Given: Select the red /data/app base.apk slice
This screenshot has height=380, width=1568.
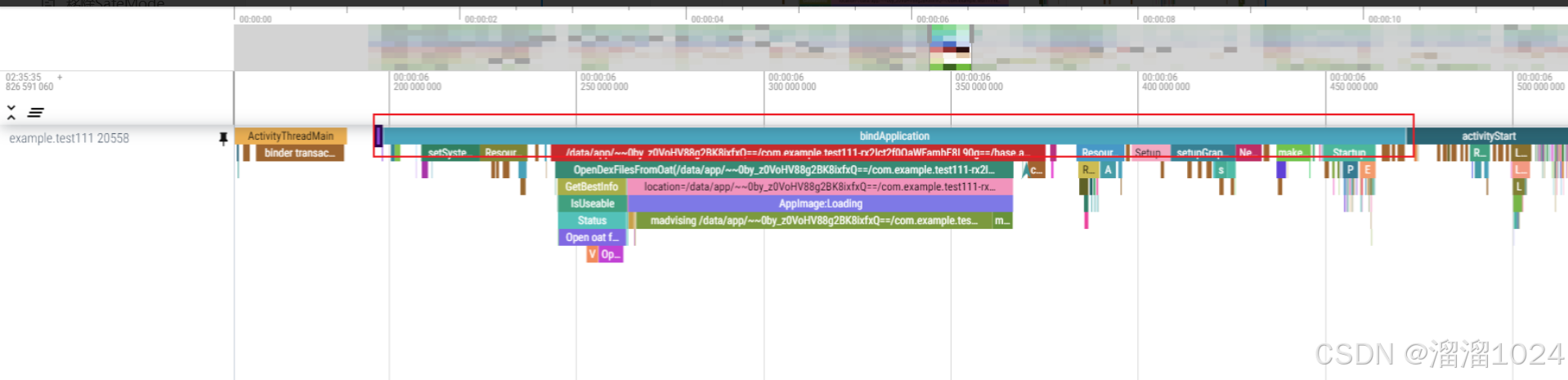Looking at the screenshot, I should tap(798, 153).
